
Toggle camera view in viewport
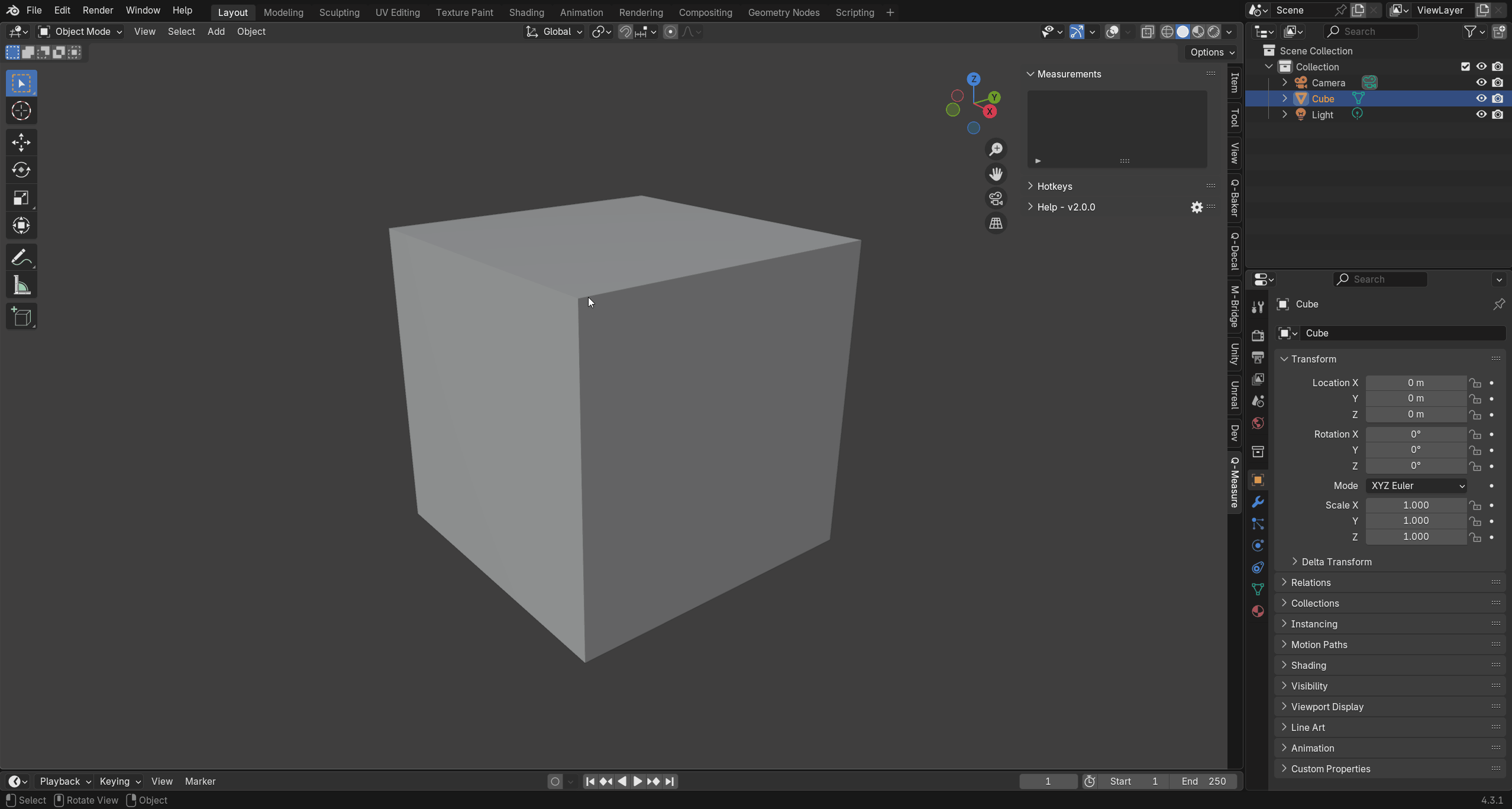tap(996, 199)
